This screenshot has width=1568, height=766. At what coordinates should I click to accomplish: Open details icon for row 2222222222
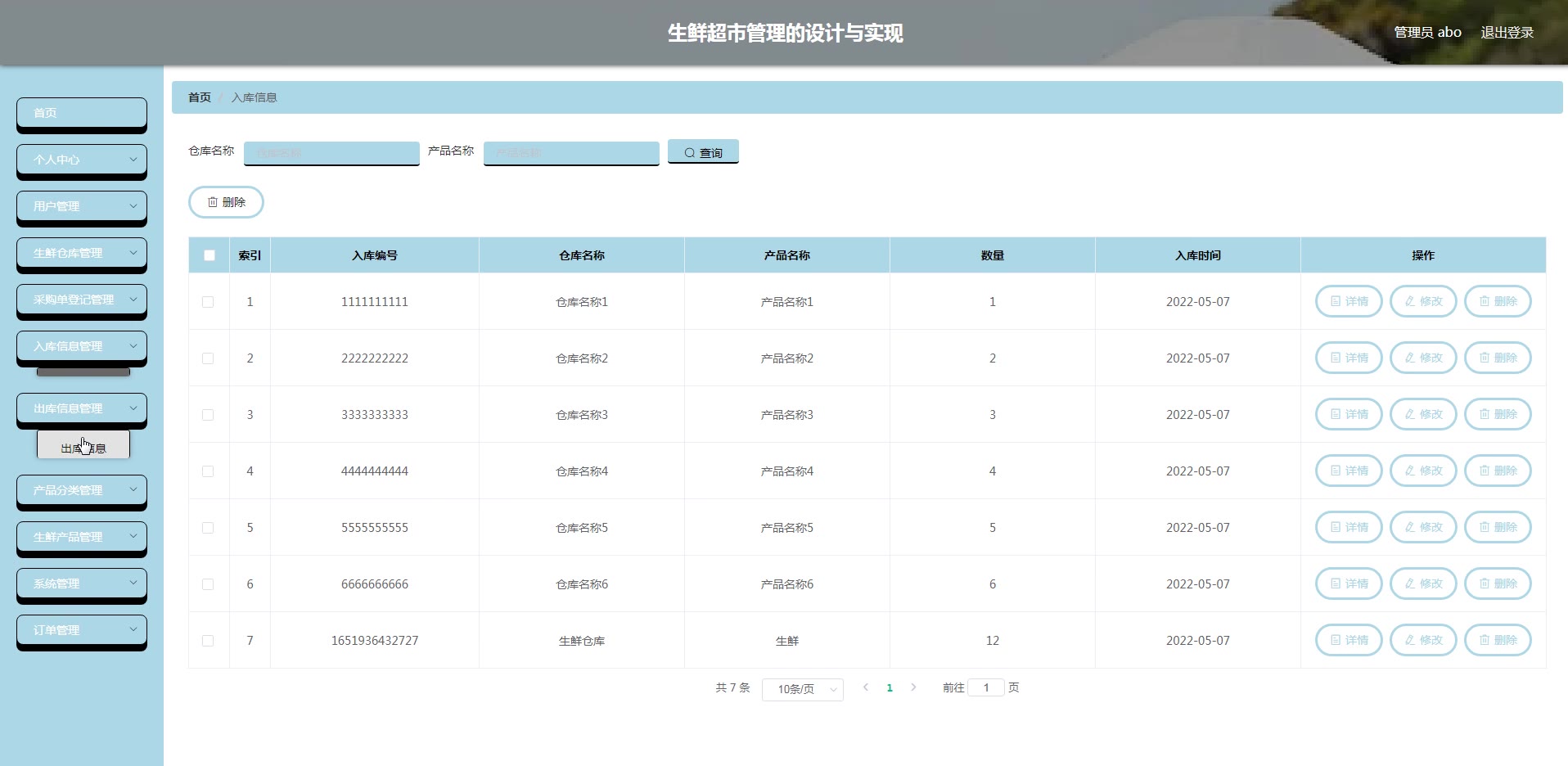(1336, 358)
